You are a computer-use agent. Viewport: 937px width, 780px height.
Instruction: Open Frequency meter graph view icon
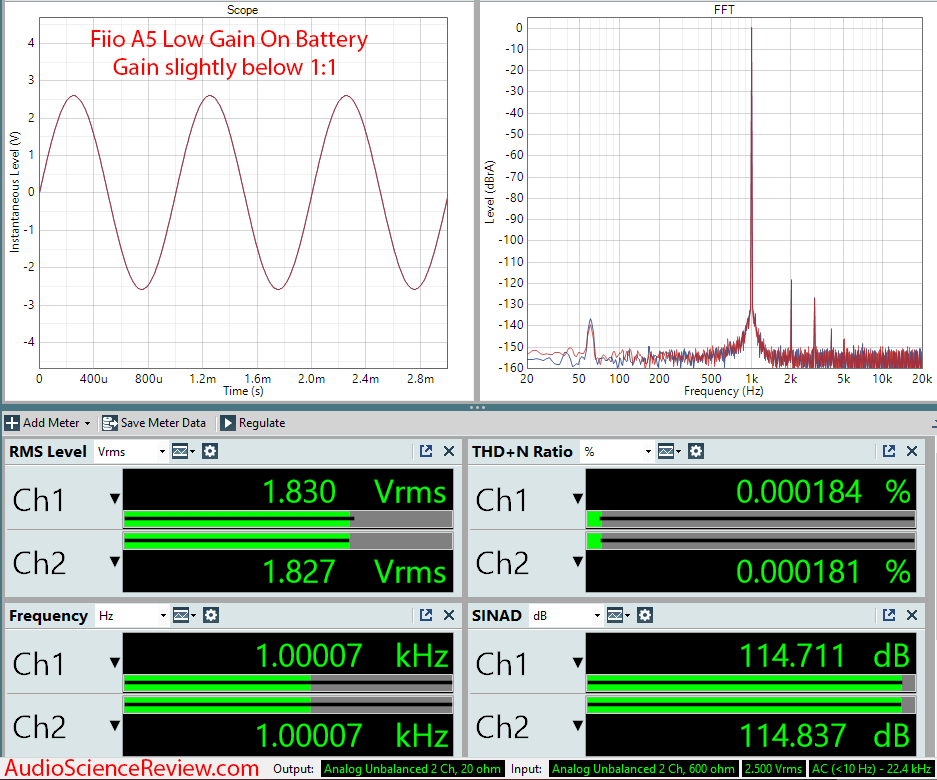click(x=184, y=616)
